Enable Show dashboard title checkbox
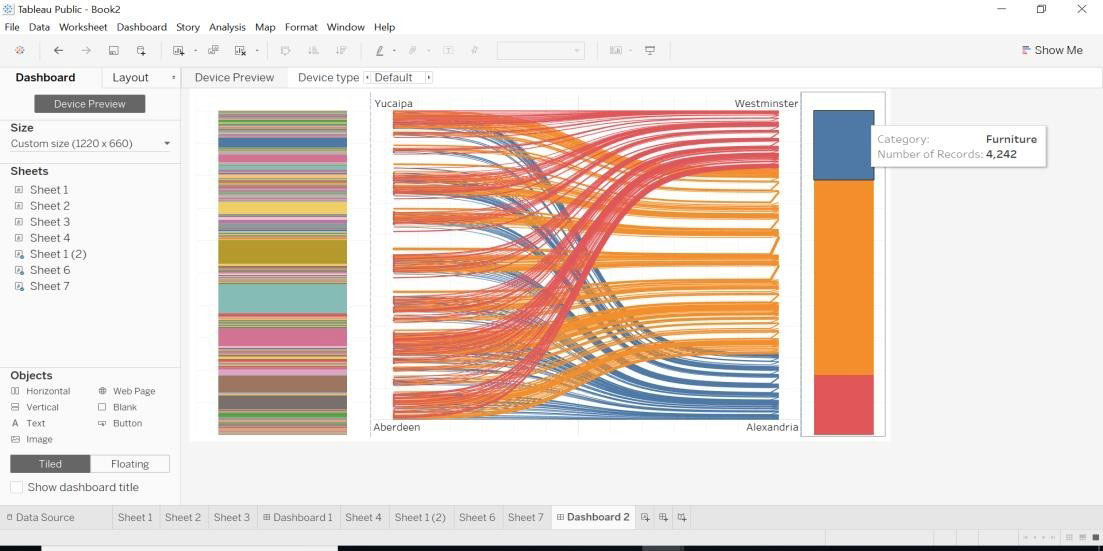 [x=16, y=487]
